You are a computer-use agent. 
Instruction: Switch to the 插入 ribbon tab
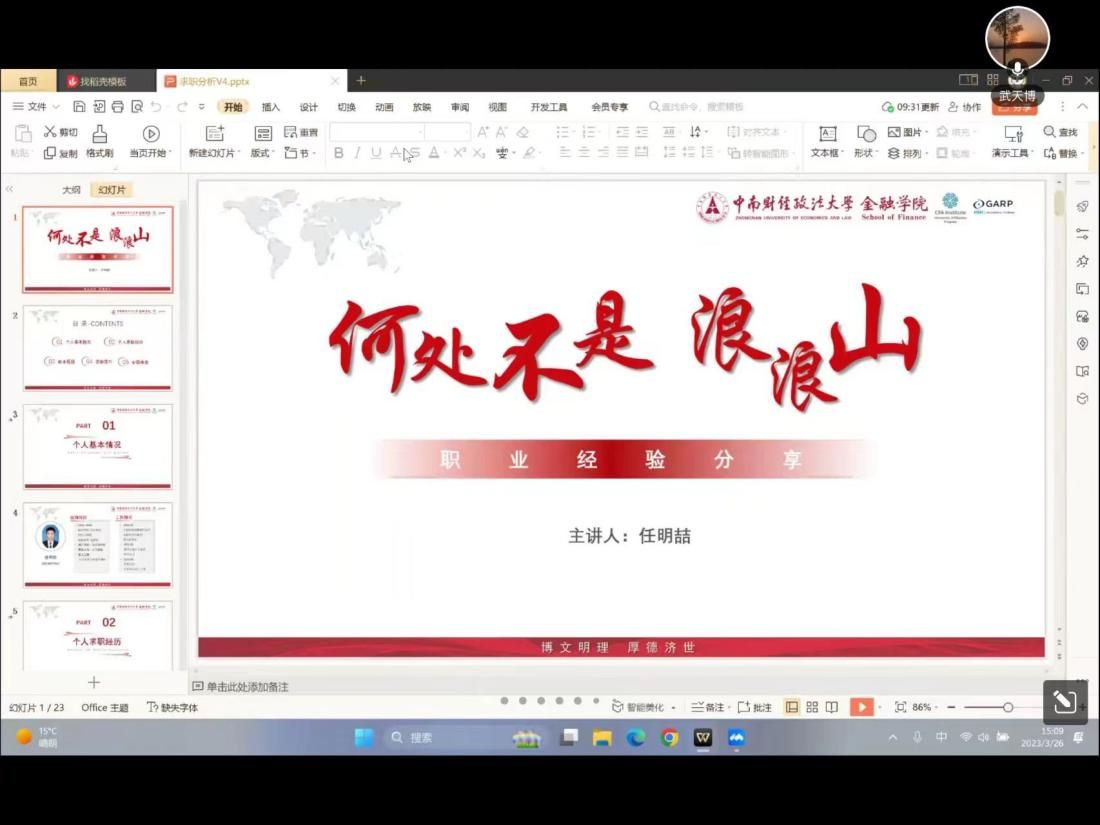coord(271,107)
